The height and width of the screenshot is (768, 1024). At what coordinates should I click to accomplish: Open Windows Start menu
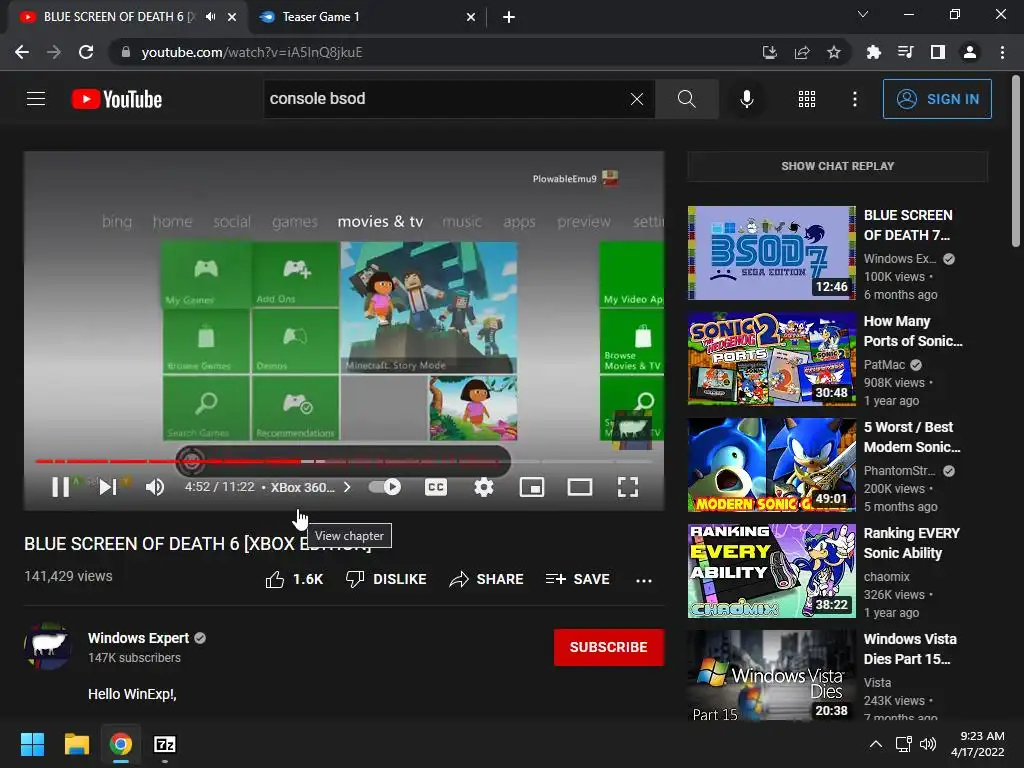32,744
